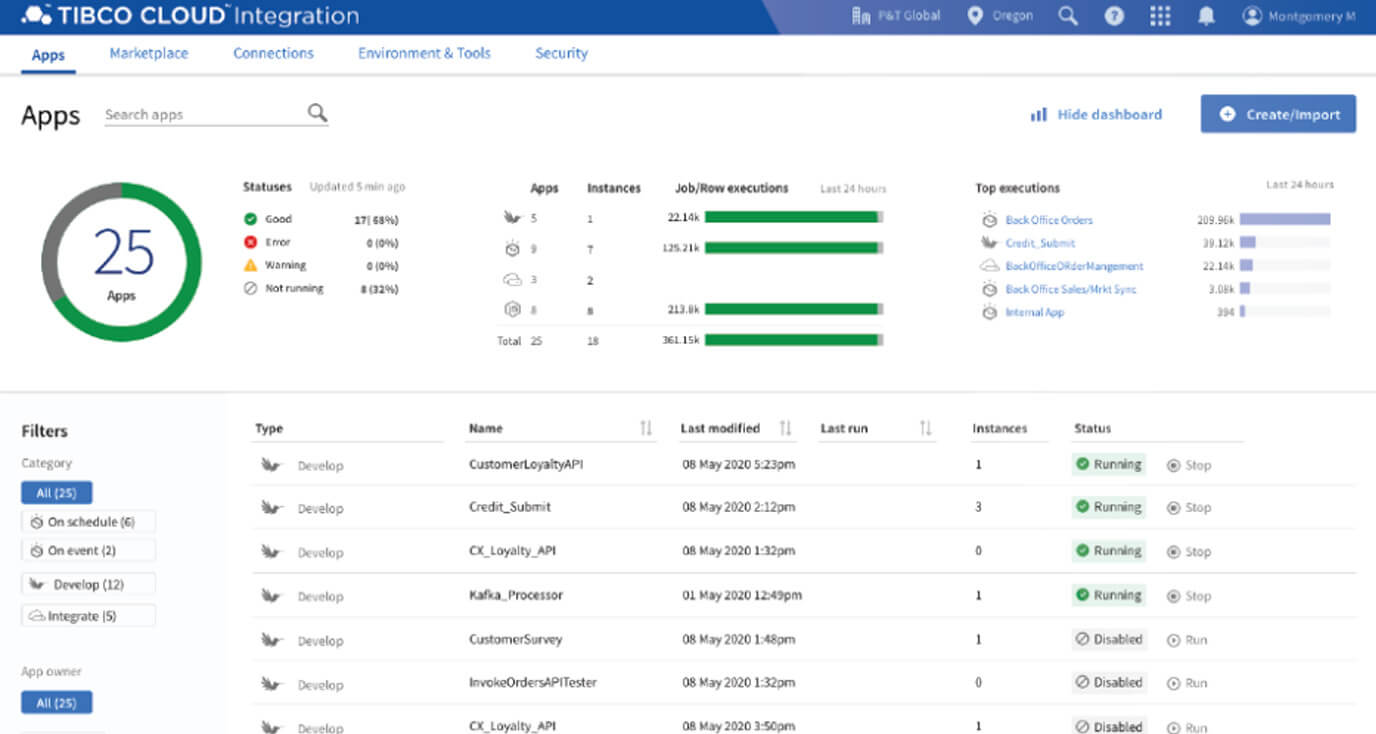
Task: Click the 209.96k Back Office Orders usage bar
Action: (x=1285, y=219)
